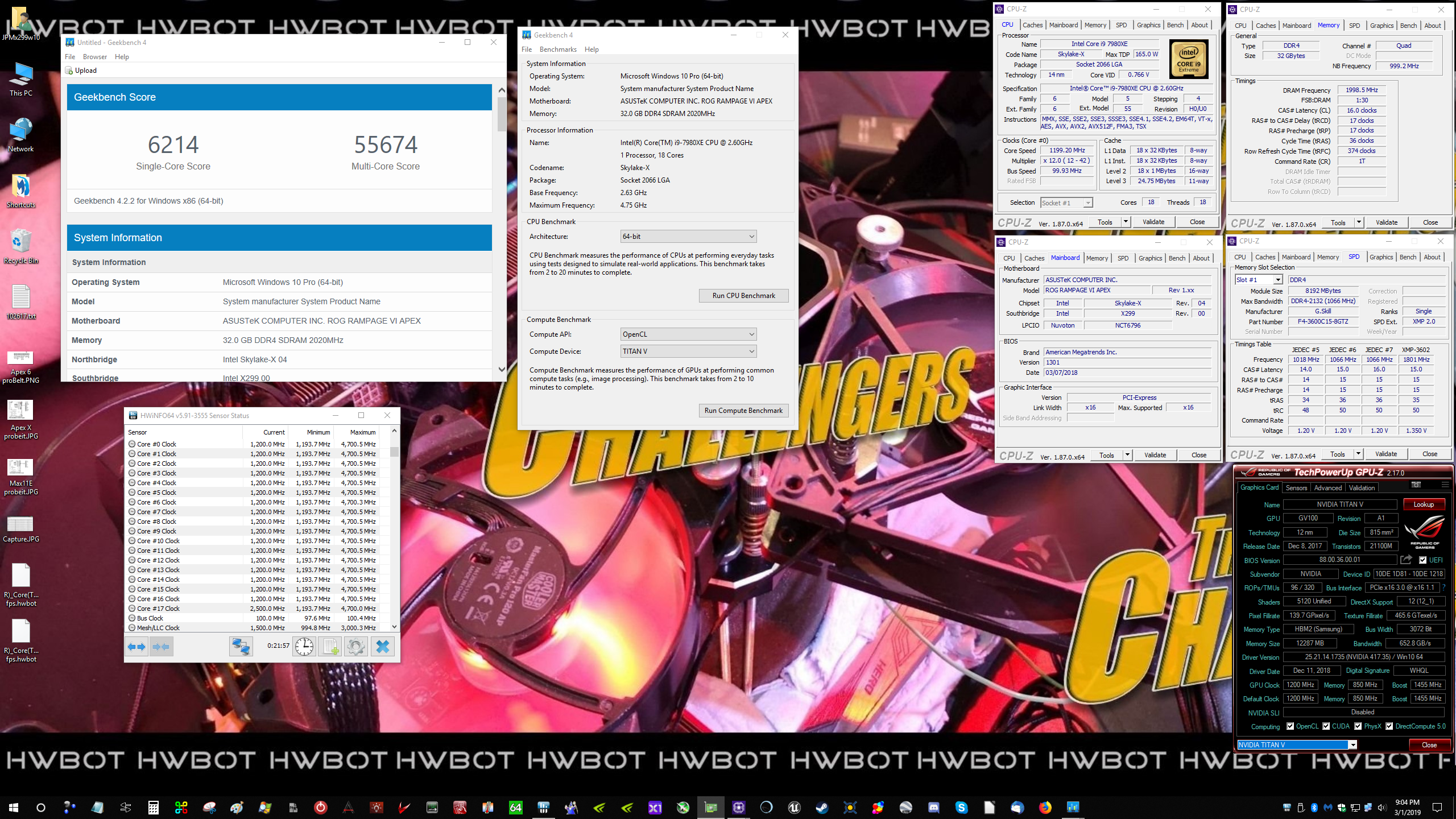
Task: Click Run Compute Benchmark button
Action: (x=743, y=411)
